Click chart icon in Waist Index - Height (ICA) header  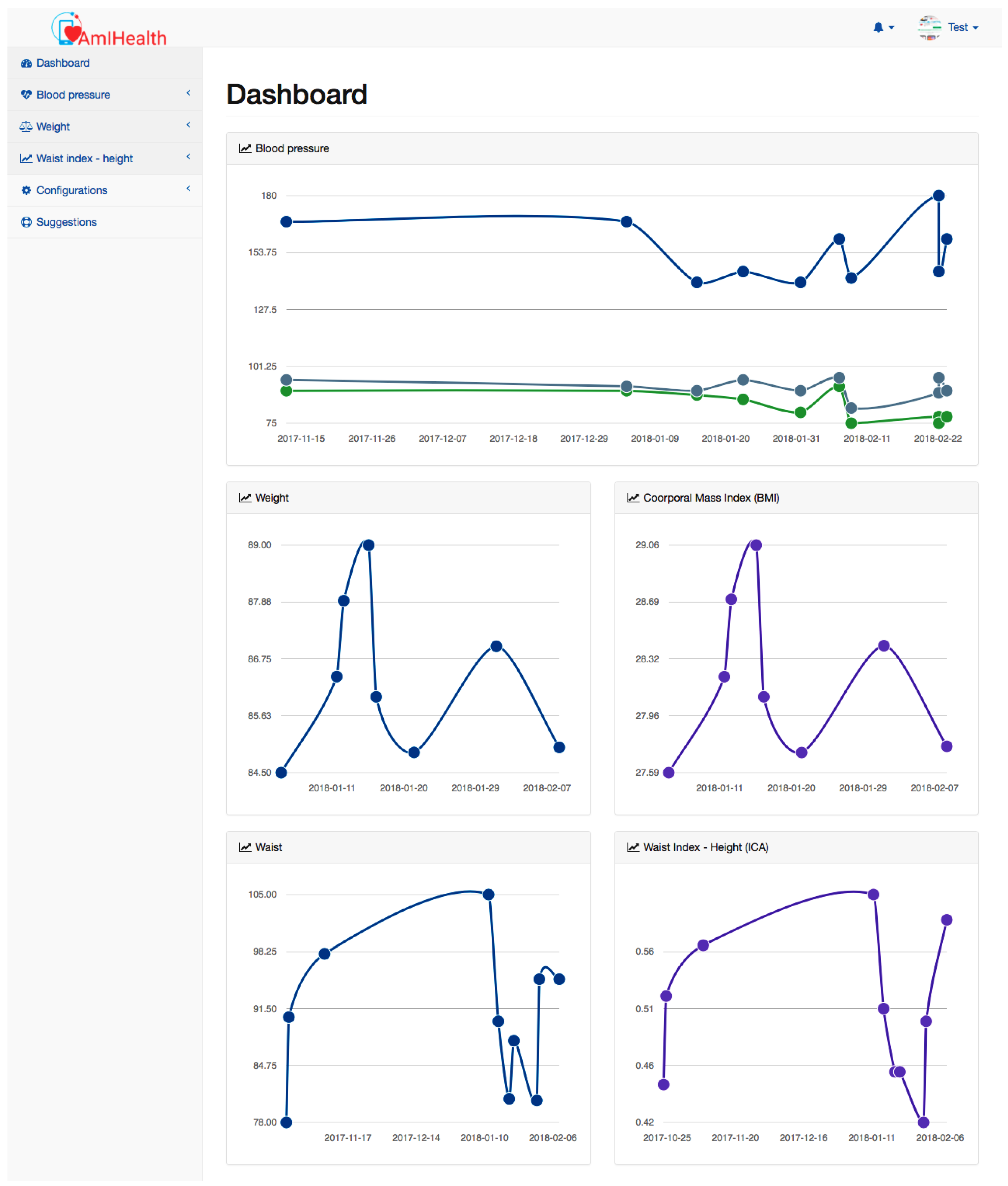coord(633,848)
